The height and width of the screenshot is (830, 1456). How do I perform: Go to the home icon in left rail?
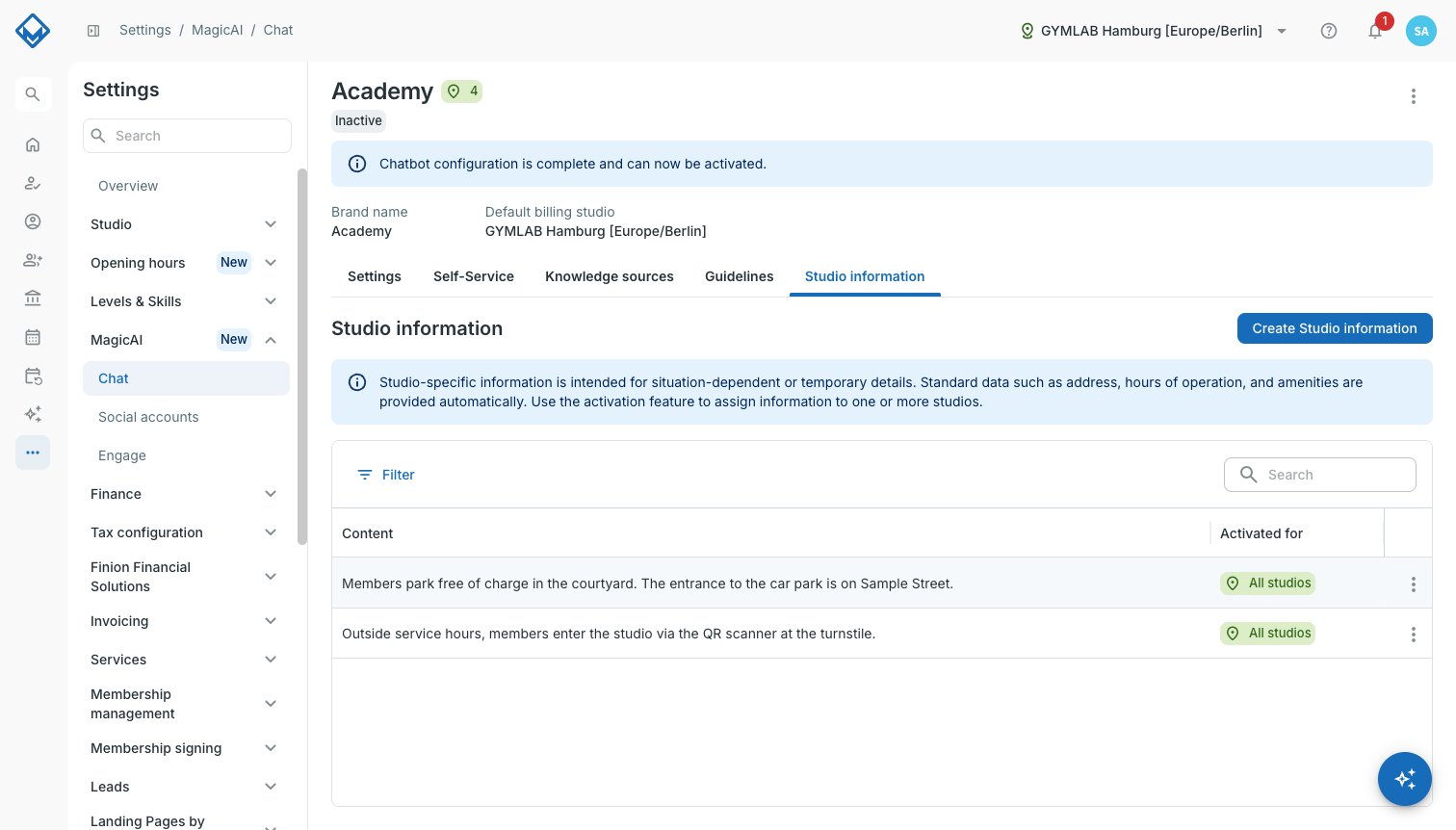coord(33,144)
